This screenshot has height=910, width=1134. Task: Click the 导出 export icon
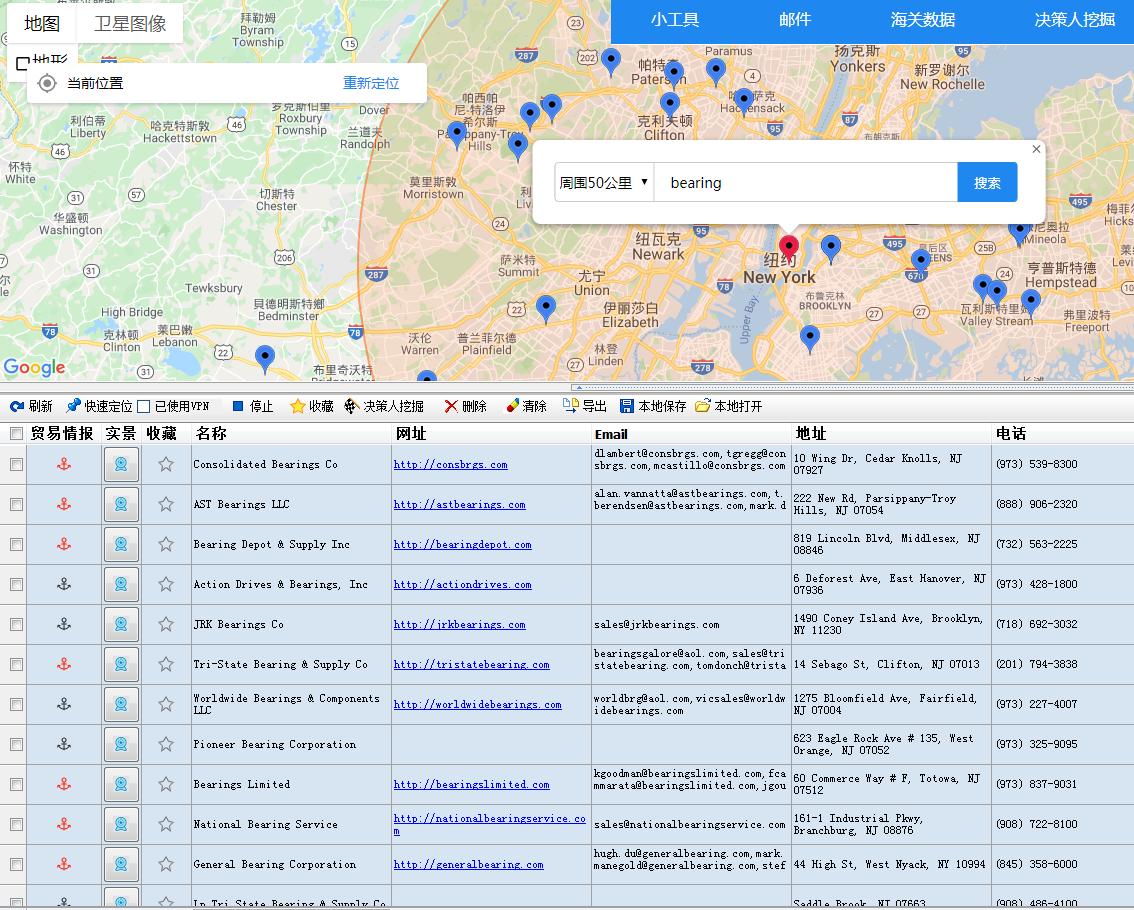pyautogui.click(x=571, y=407)
